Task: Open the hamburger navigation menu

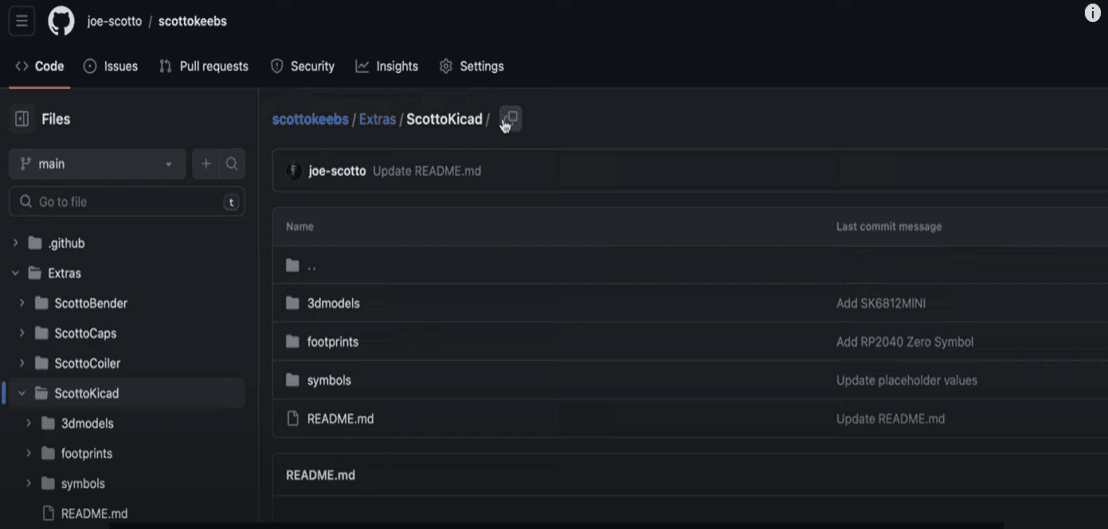Action: point(22,21)
